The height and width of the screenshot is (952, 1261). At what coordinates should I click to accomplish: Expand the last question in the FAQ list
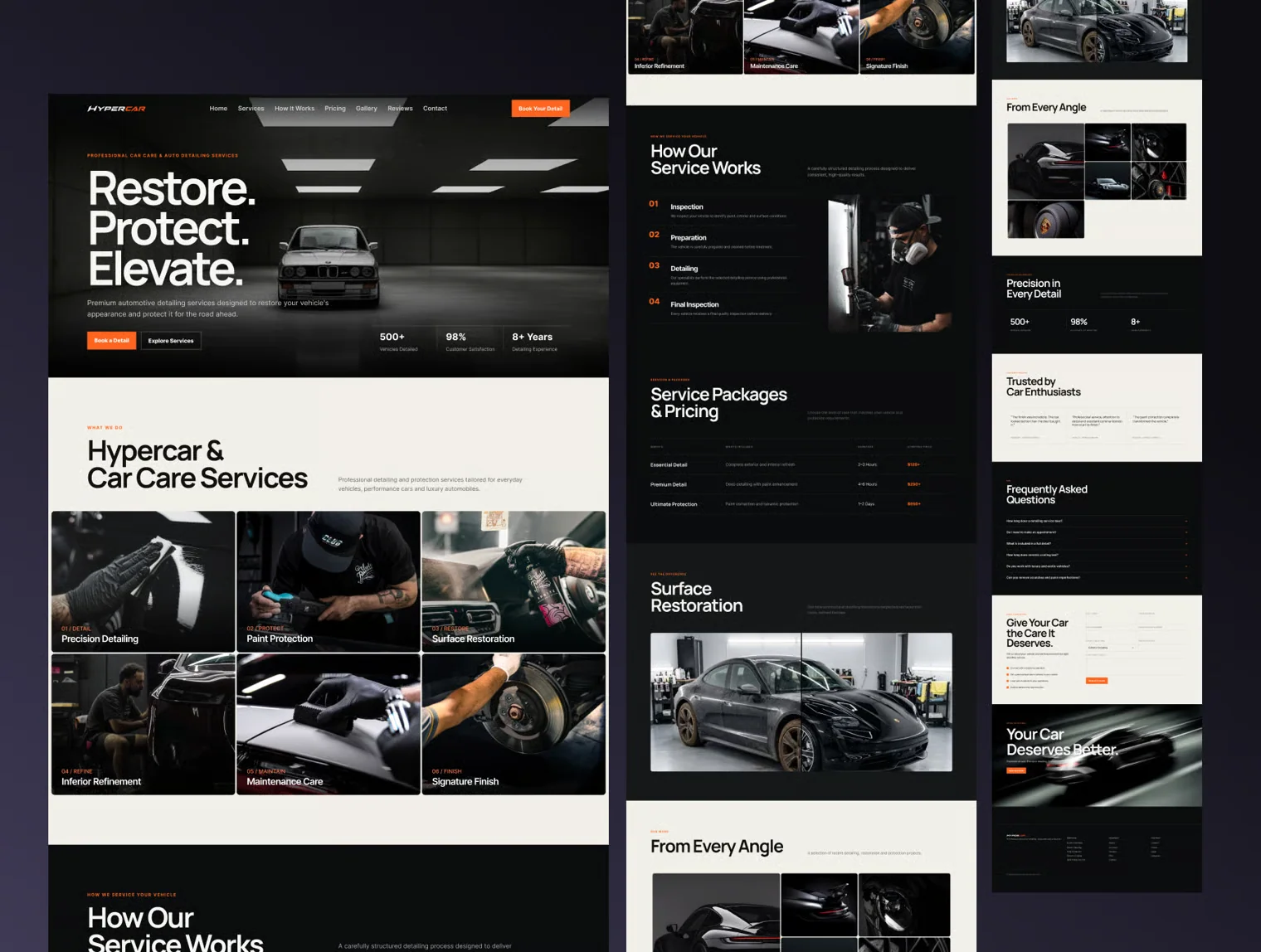click(x=1097, y=577)
